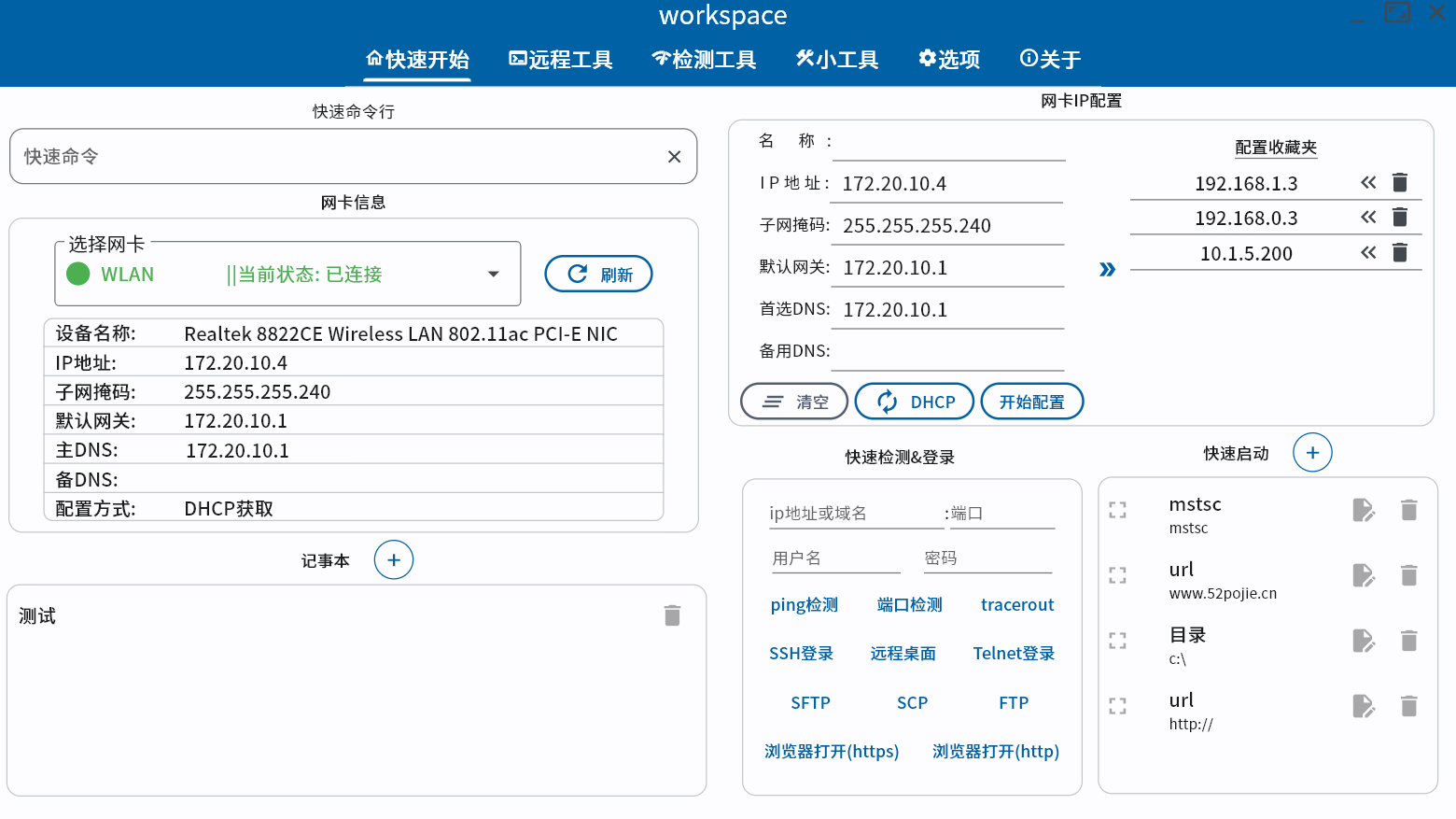This screenshot has width=1456, height=819.
Task: Refresh adapter info with 刷新 button
Action: point(598,274)
